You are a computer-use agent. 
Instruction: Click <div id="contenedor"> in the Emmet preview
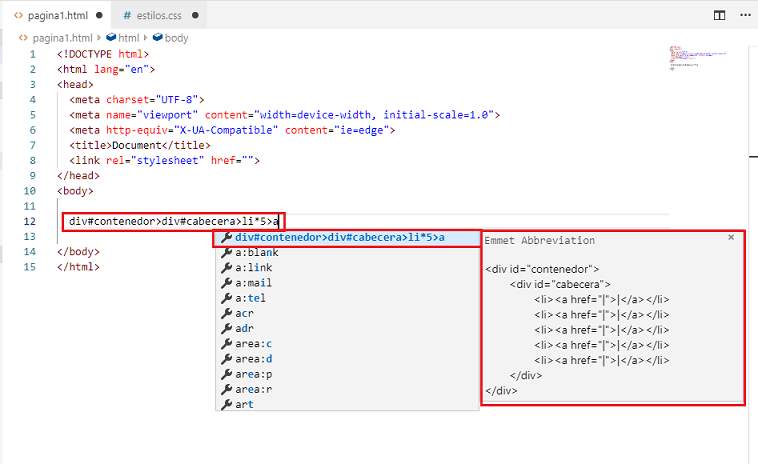542,269
